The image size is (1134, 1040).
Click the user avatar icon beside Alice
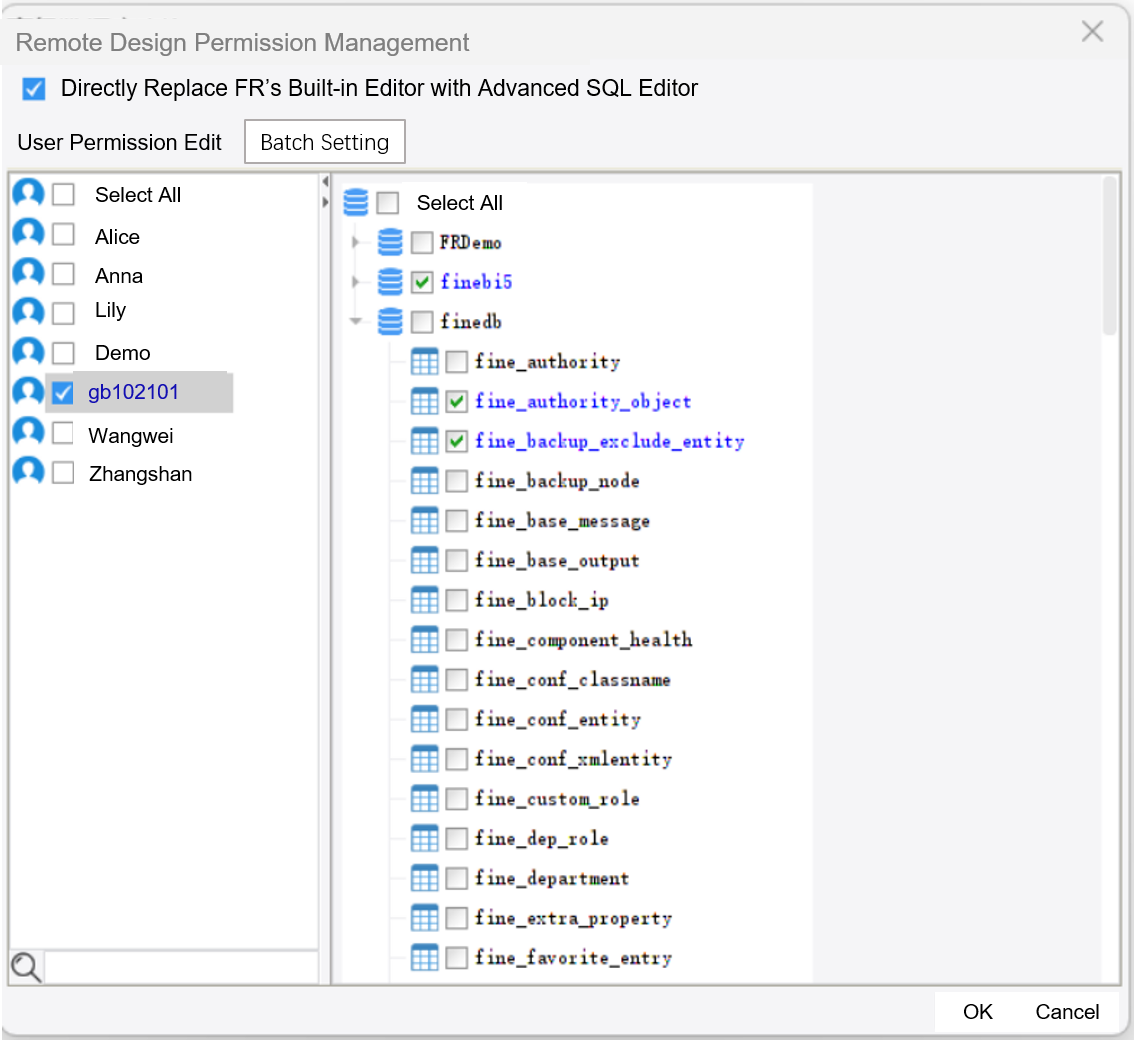click(x=29, y=234)
